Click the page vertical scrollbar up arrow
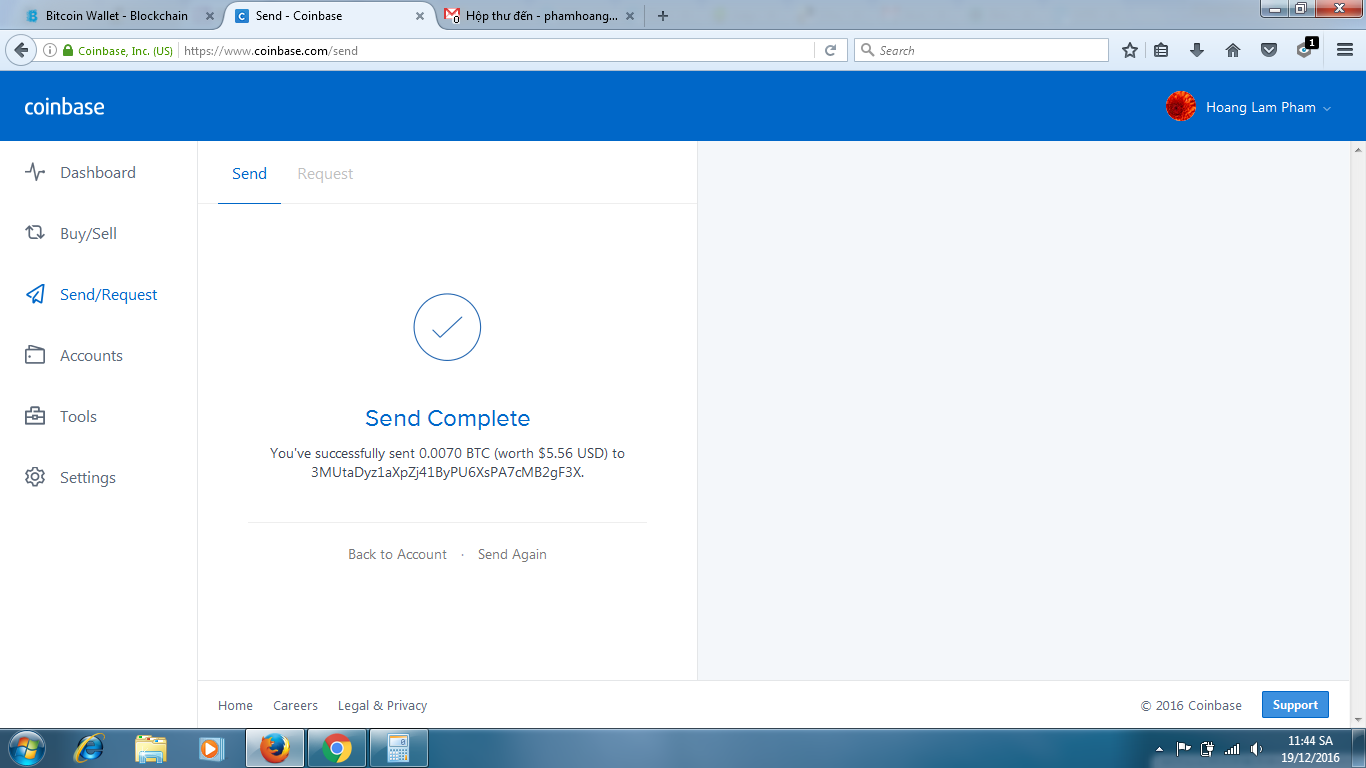 (x=1358, y=150)
